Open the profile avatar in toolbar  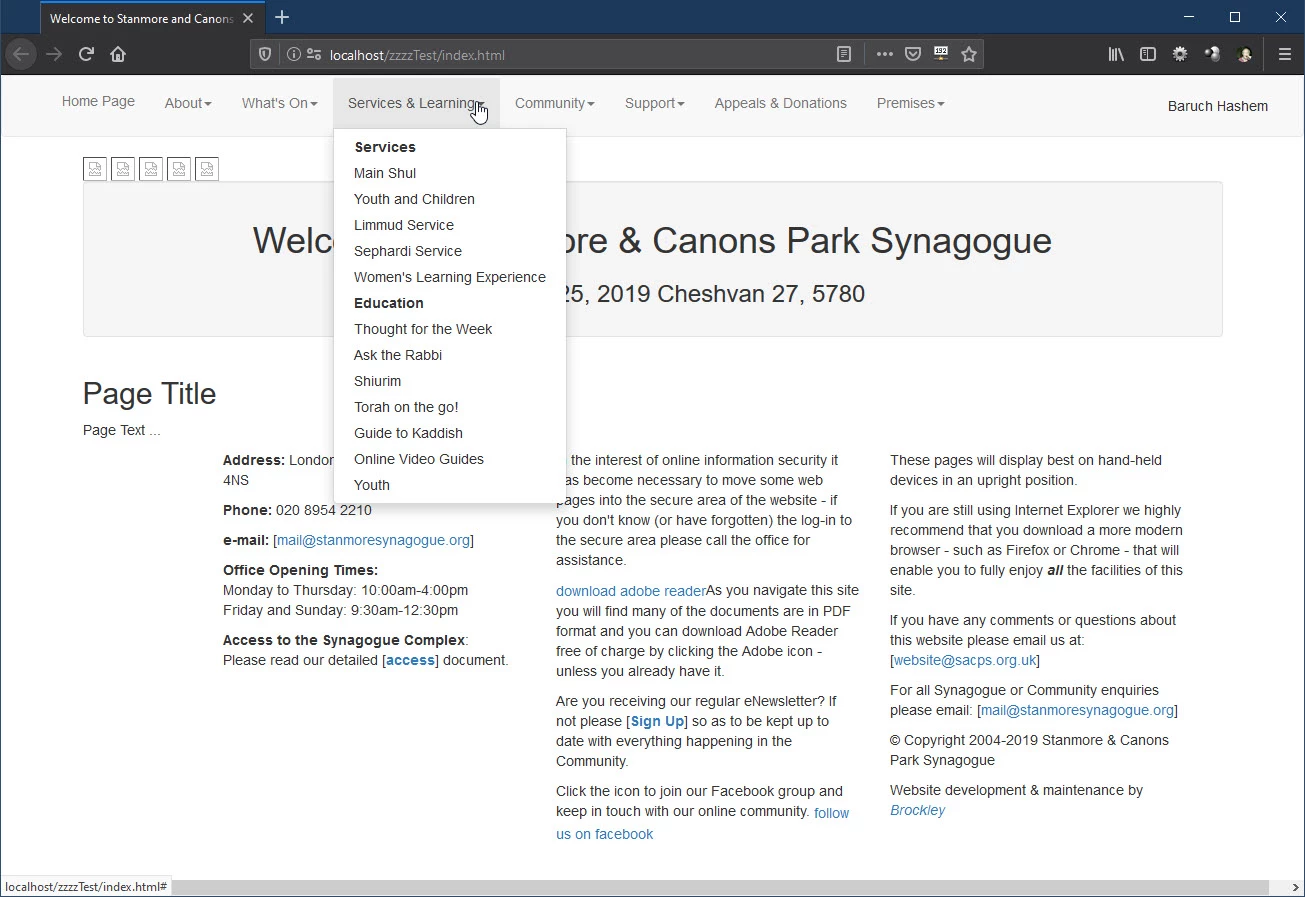(x=1244, y=55)
